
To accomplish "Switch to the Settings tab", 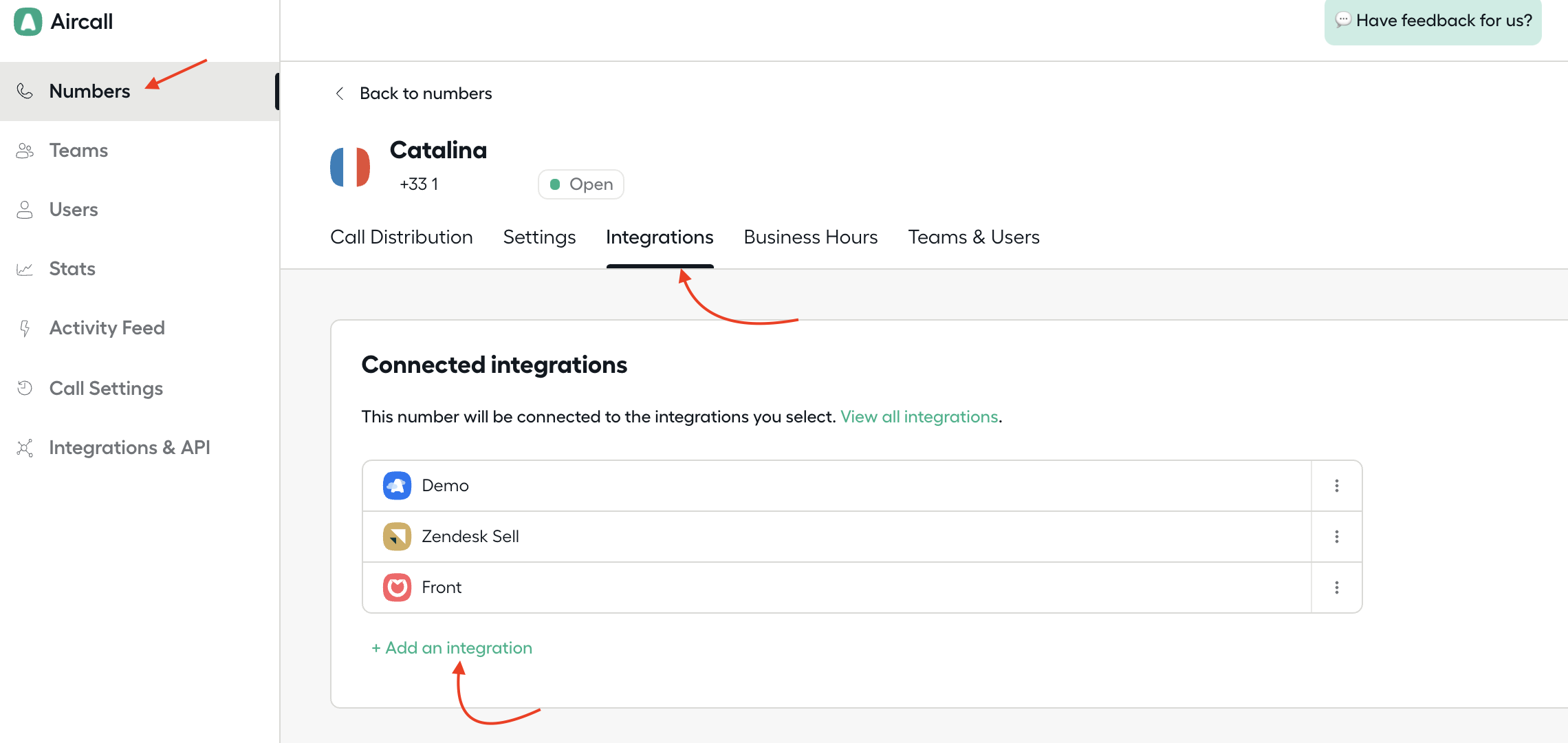I will click(x=539, y=237).
